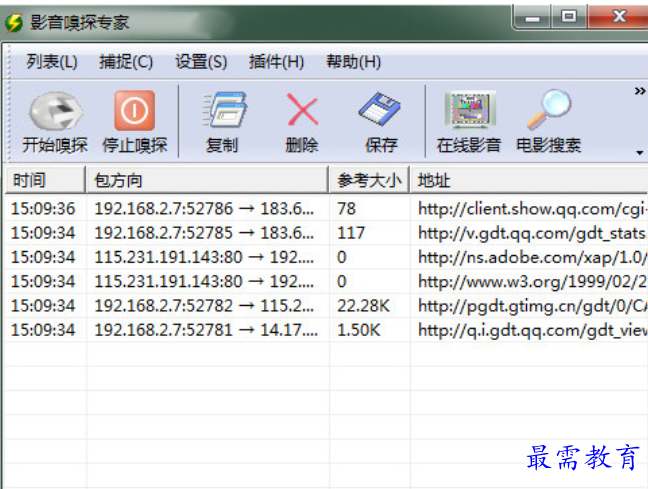This screenshot has height=489, width=648.
Task: Click the size value 22.28K
Action: [363, 306]
